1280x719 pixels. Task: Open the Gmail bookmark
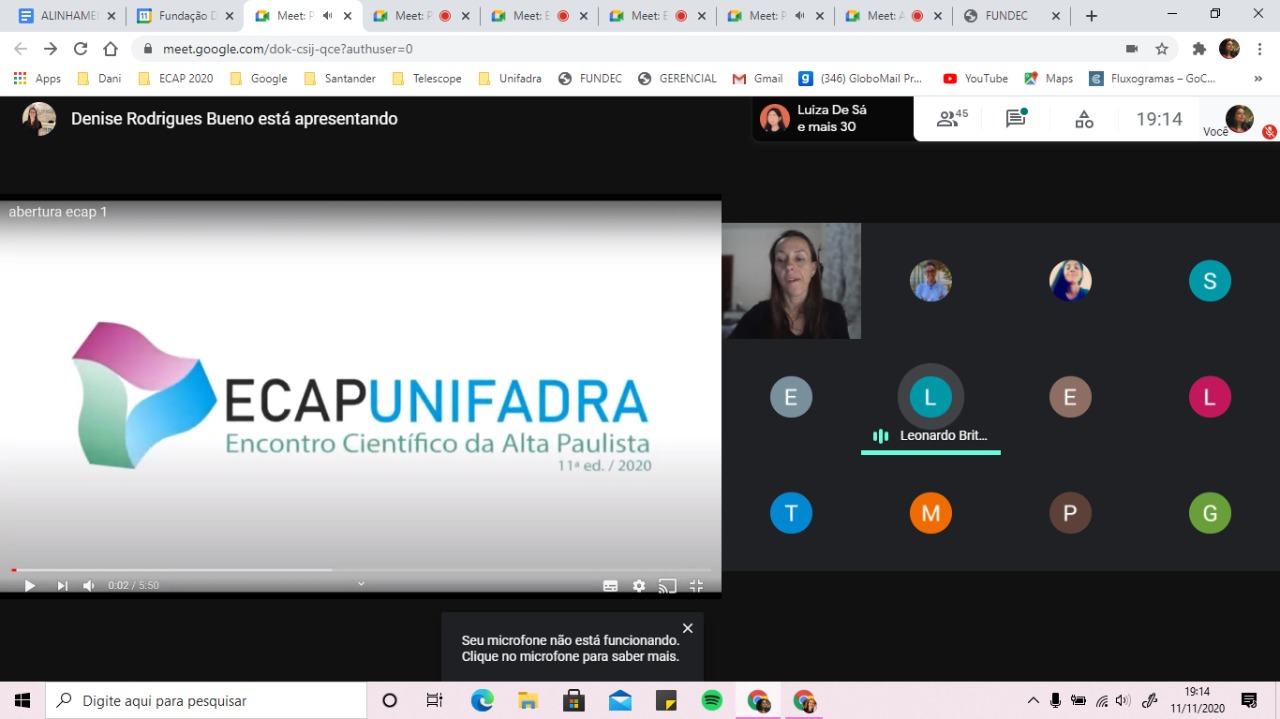tap(758, 78)
